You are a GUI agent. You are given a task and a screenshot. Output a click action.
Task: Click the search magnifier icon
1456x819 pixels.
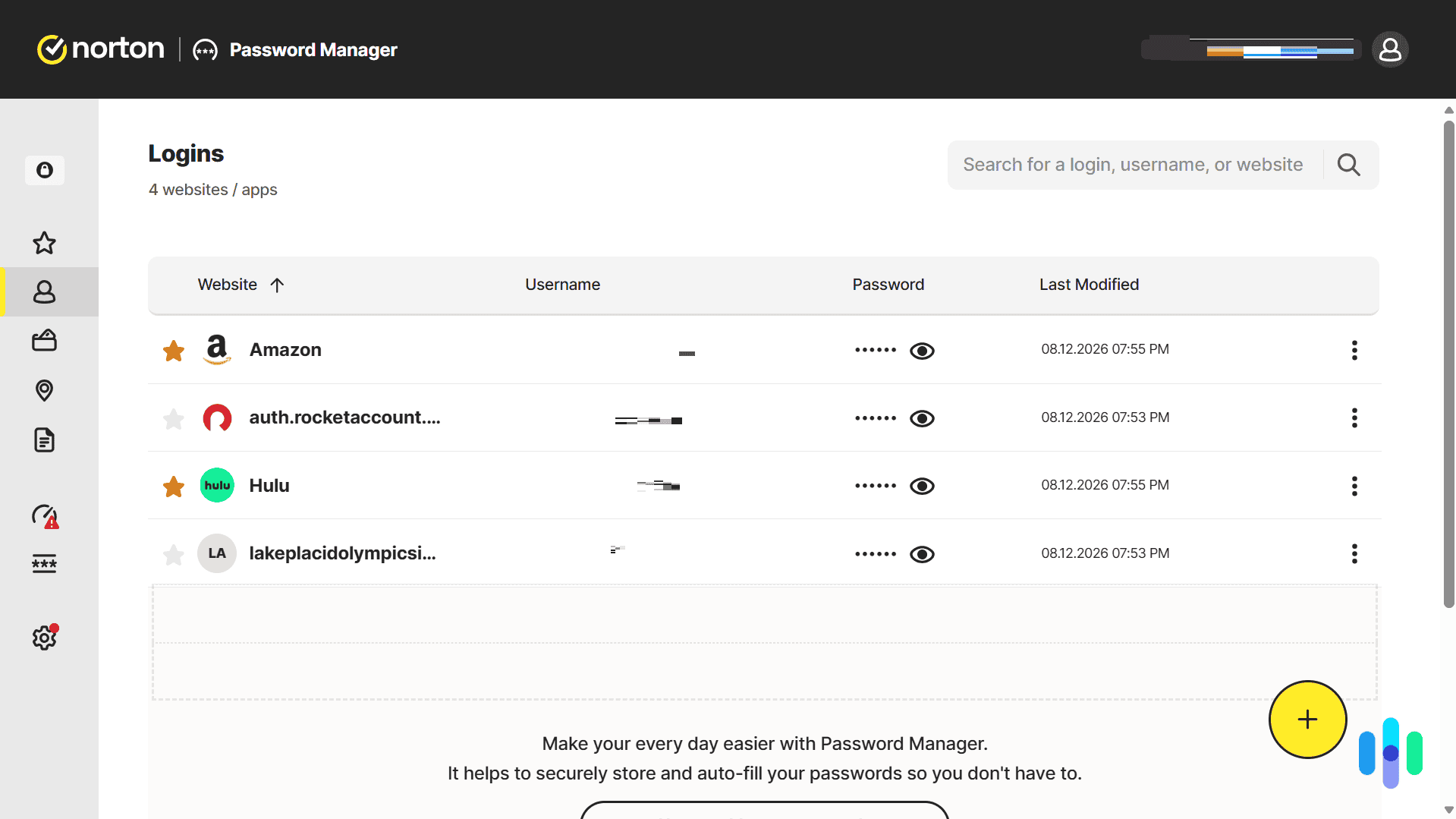(x=1348, y=165)
